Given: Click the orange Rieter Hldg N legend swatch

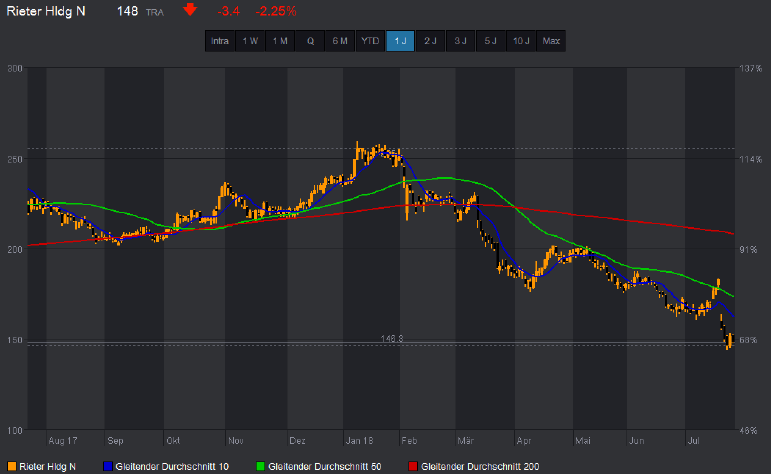Looking at the screenshot, I should tap(12, 466).
